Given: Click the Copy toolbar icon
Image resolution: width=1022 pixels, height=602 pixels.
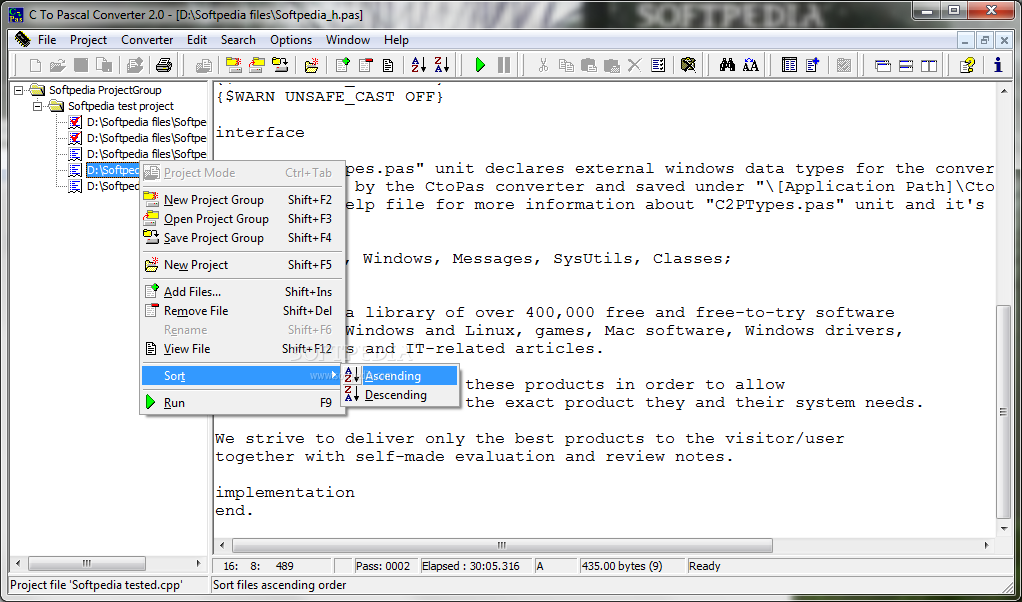Looking at the screenshot, I should (x=566, y=65).
